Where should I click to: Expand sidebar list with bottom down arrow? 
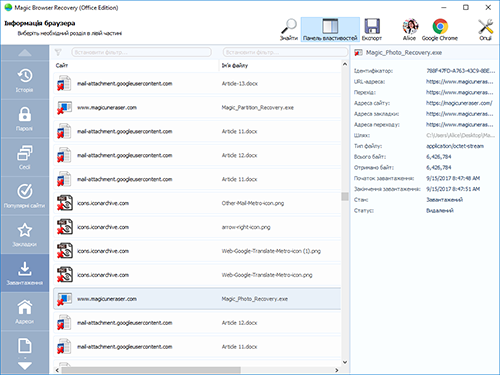tap(25, 366)
